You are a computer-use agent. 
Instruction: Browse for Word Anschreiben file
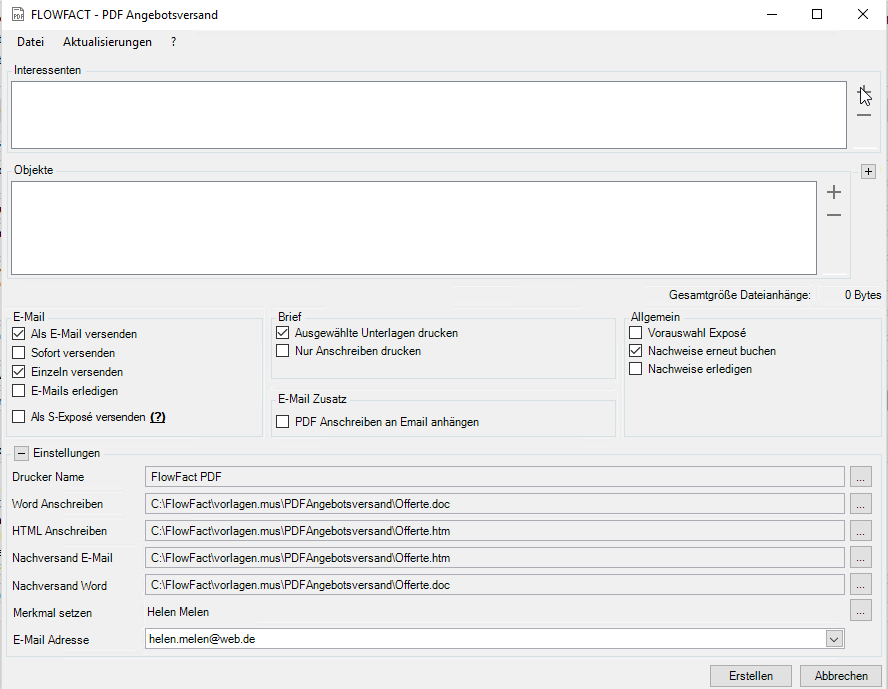(x=861, y=504)
